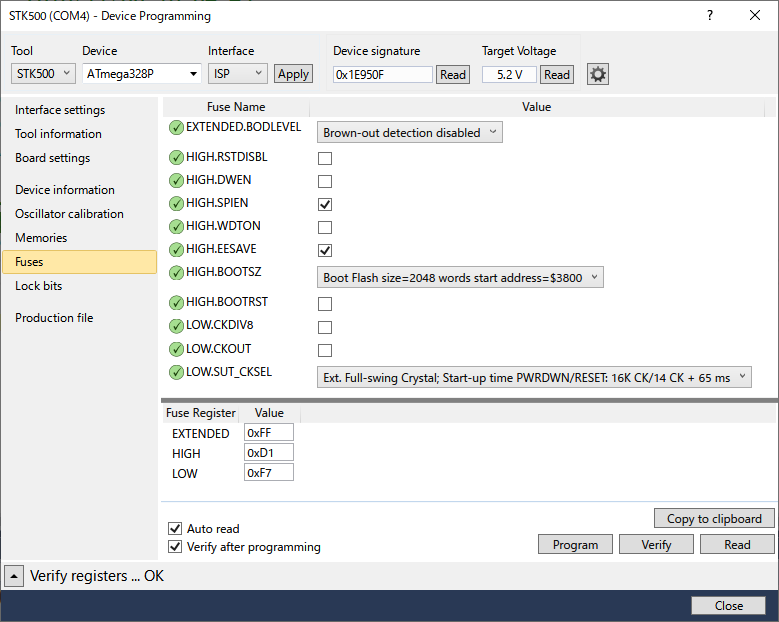Click the status icon beside HIGH.SPIEN
This screenshot has width=779, height=622.
pyautogui.click(x=176, y=204)
